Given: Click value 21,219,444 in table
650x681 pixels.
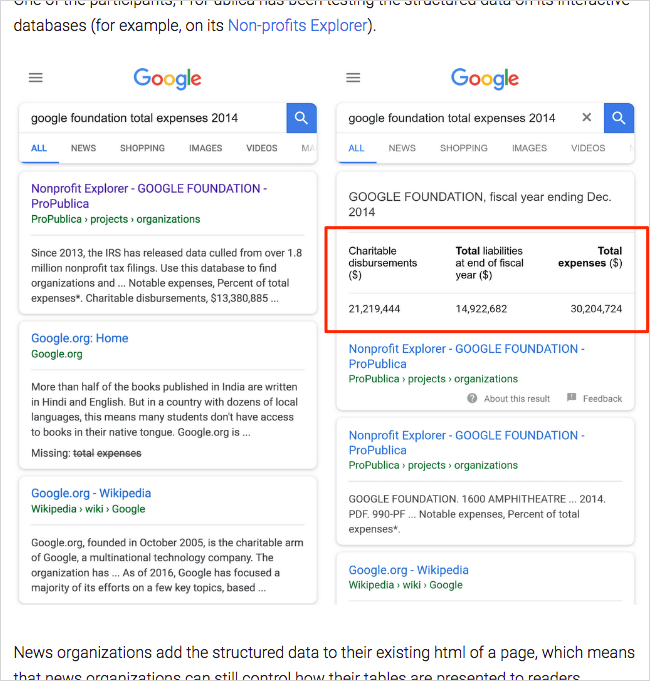Looking at the screenshot, I should tap(374, 309).
